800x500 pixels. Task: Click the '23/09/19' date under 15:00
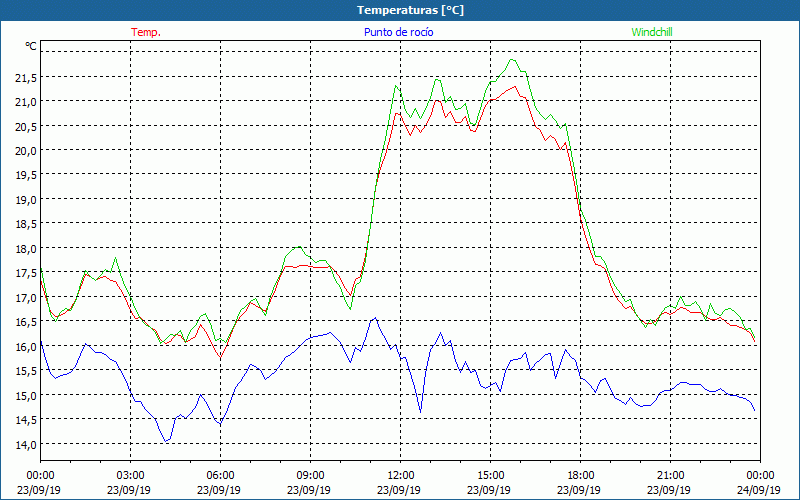click(489, 490)
